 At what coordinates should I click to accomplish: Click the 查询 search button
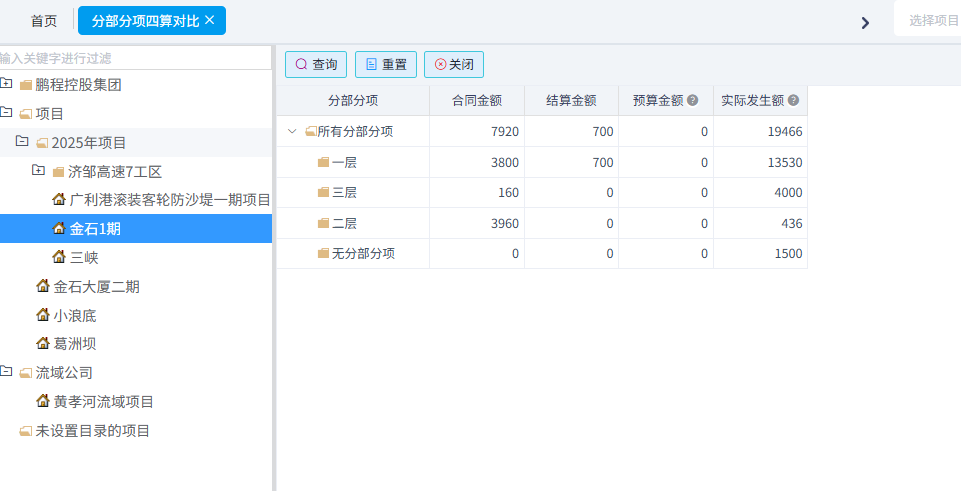(316, 65)
